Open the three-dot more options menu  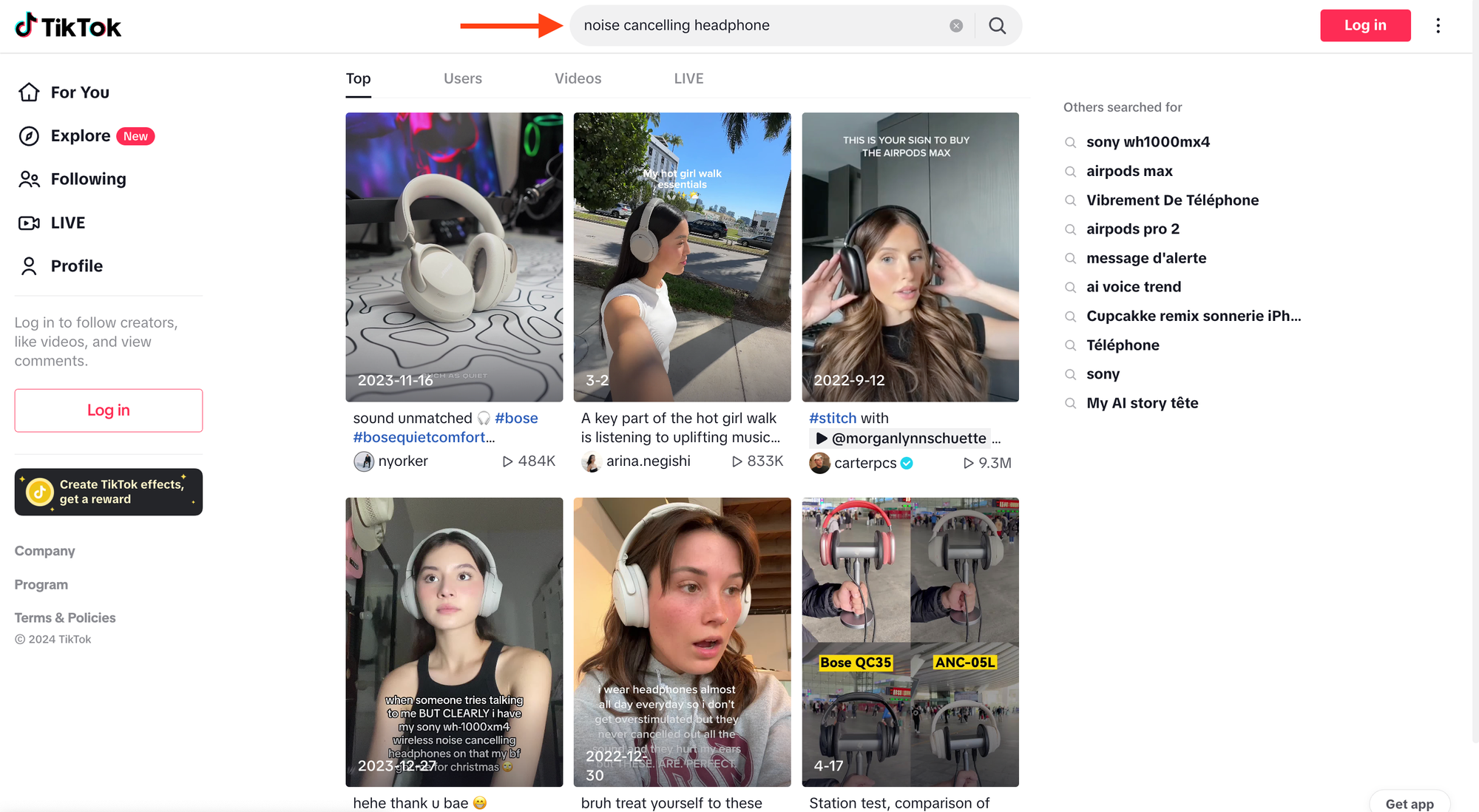pyautogui.click(x=1438, y=26)
